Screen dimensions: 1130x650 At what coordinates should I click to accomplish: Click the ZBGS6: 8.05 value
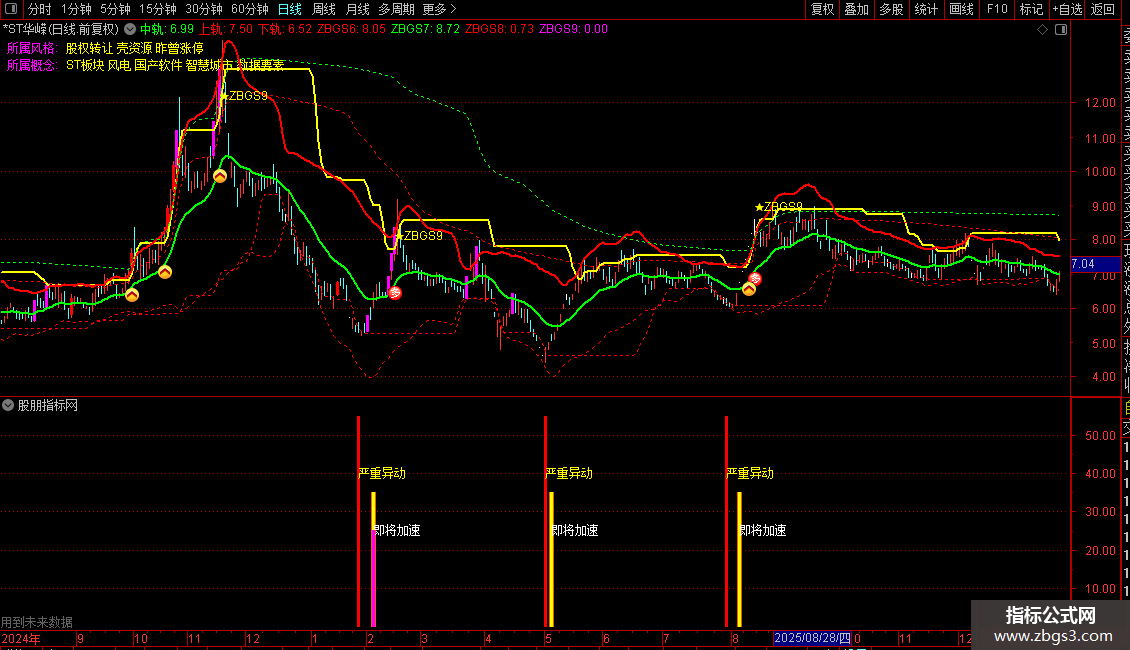[352, 29]
